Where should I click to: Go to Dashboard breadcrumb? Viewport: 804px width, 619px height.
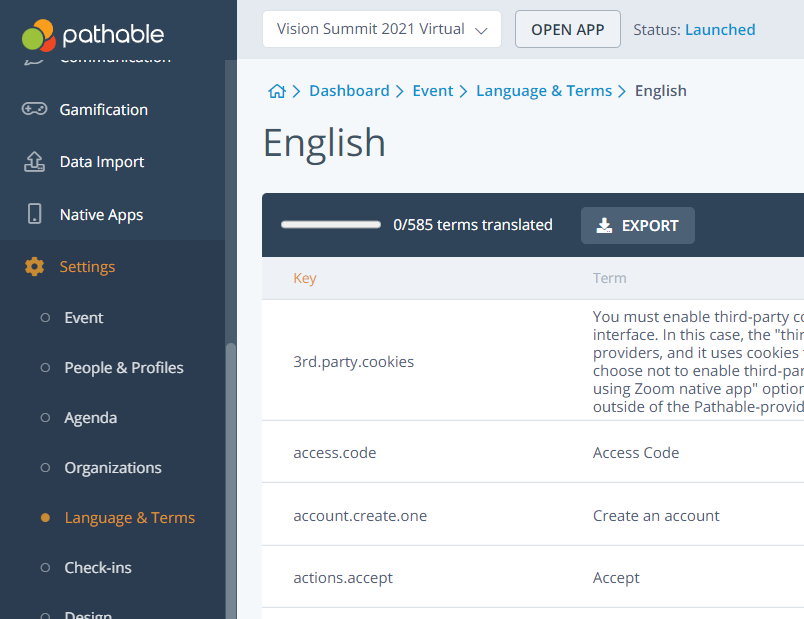pos(349,91)
